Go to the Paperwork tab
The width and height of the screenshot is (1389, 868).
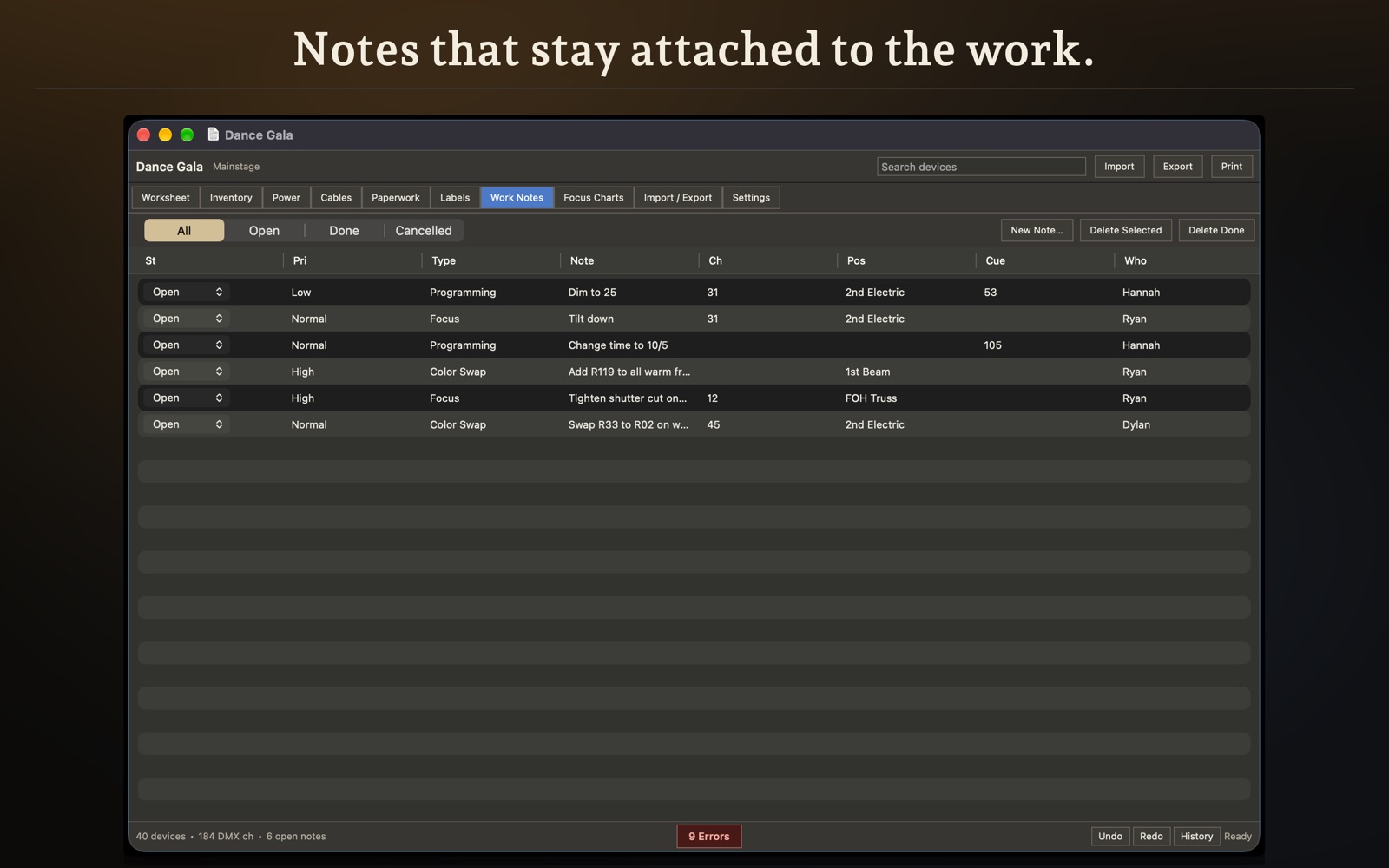396,198
